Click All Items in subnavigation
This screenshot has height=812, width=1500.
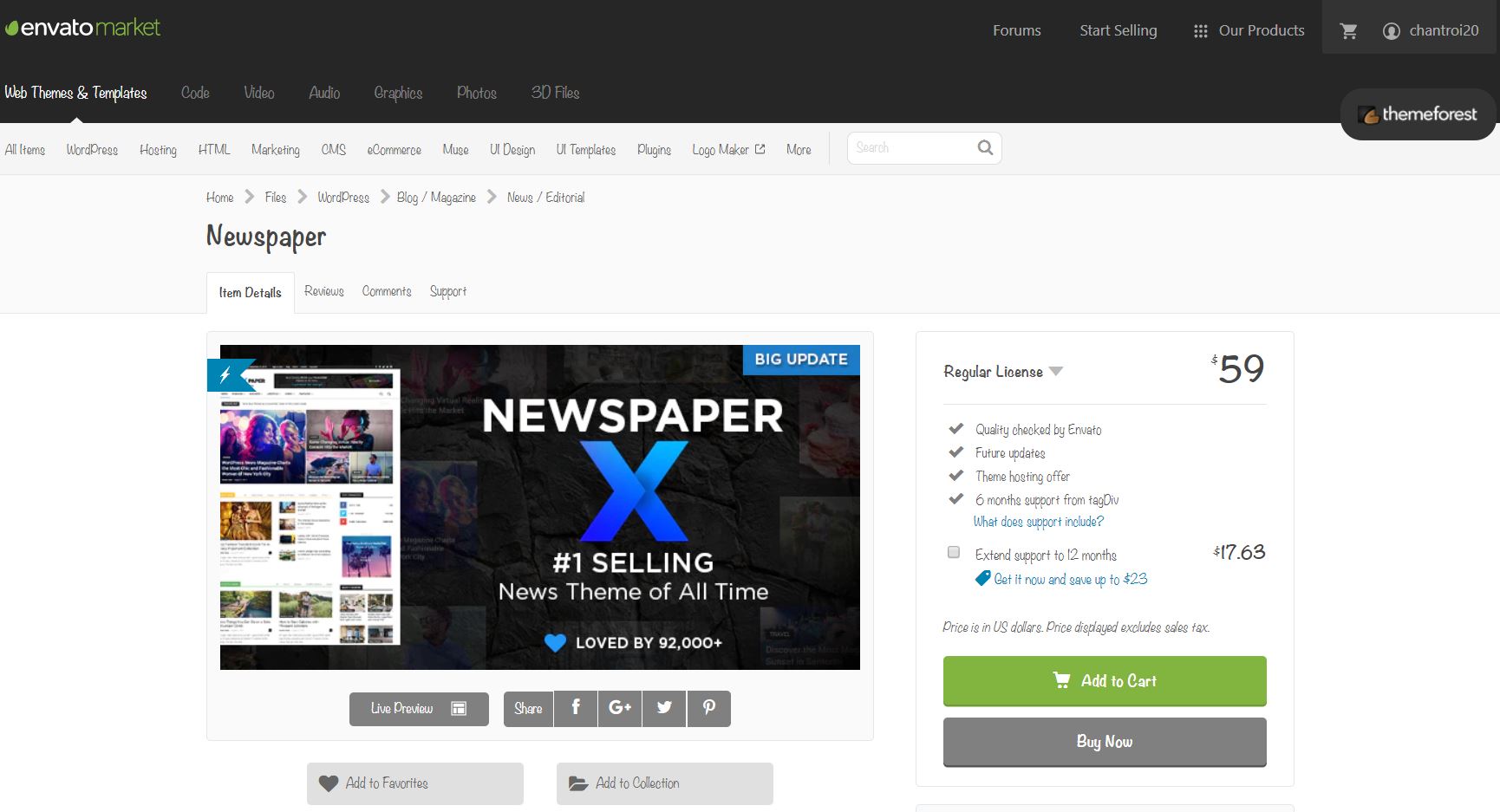point(24,149)
